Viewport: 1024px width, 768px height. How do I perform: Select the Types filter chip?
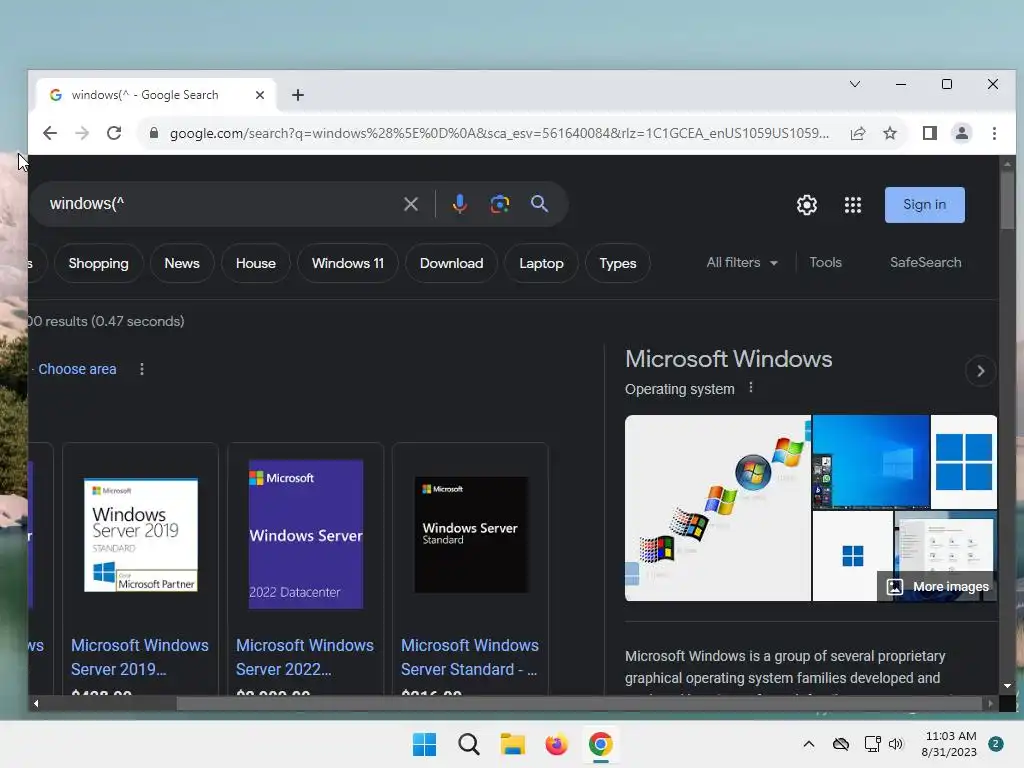click(617, 263)
